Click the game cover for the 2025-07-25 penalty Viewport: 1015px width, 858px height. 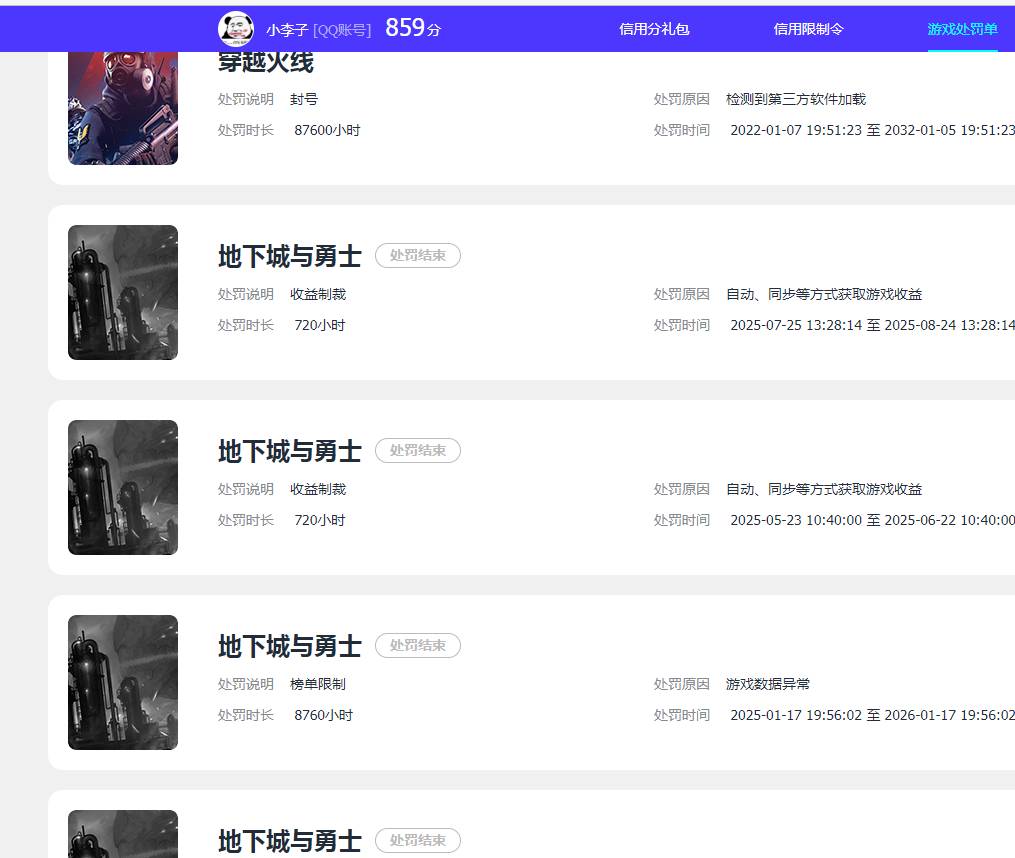[123, 292]
